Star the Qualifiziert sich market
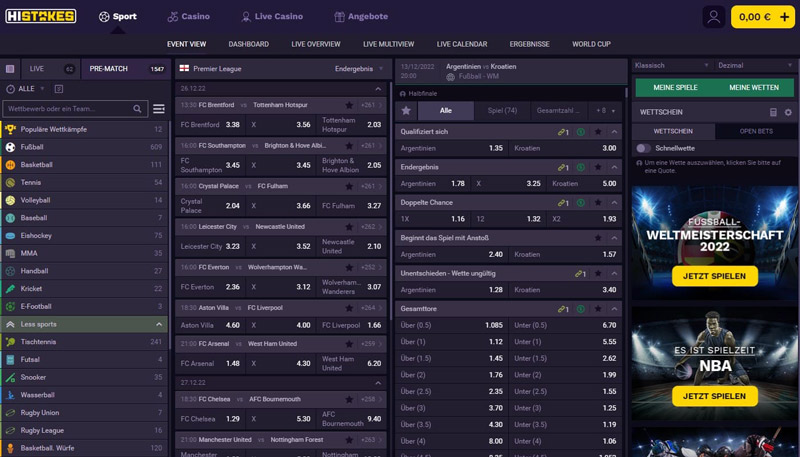Screen dimensions: 800x457 (x=598, y=132)
